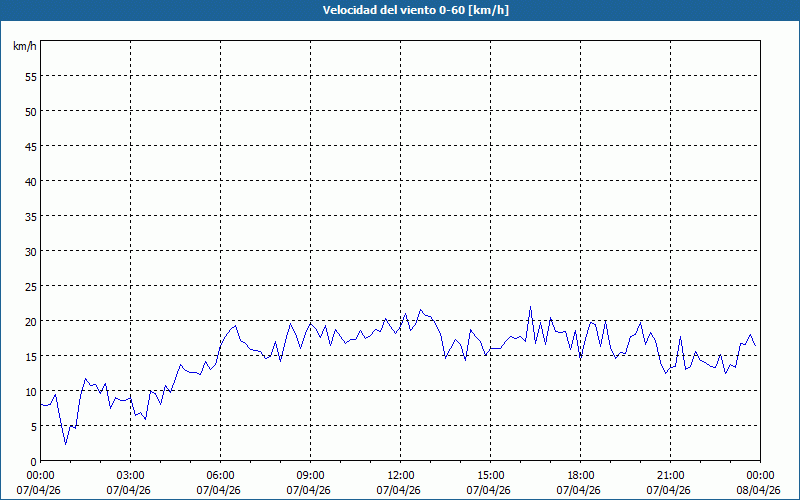
Task: Click the chart title "Velocidad del viento 0-60 [km/h]"
Action: [400, 10]
